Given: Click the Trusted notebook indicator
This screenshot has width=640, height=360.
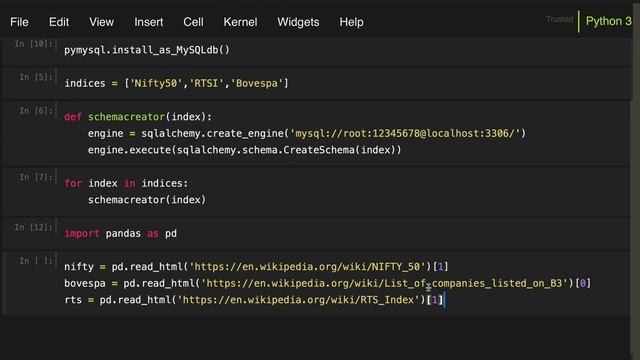Looking at the screenshot, I should (x=559, y=20).
